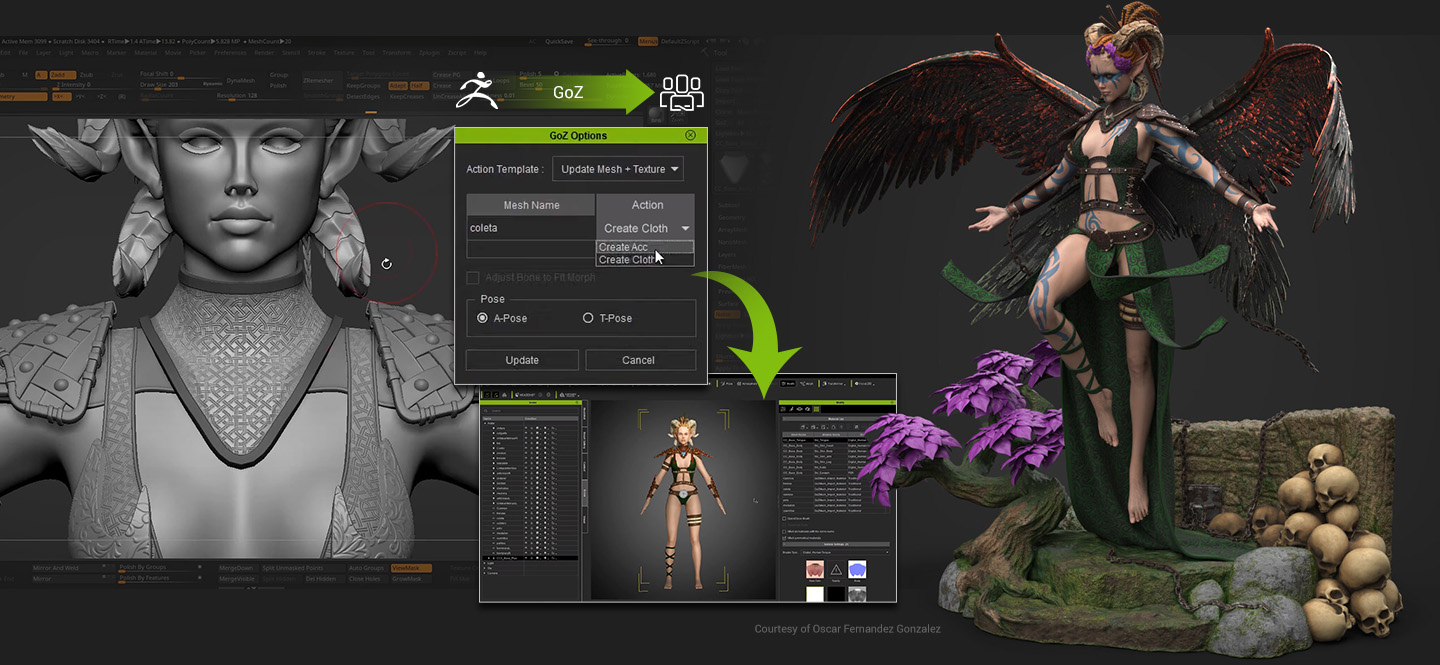Close the GoZ Options dialog

tap(690, 135)
